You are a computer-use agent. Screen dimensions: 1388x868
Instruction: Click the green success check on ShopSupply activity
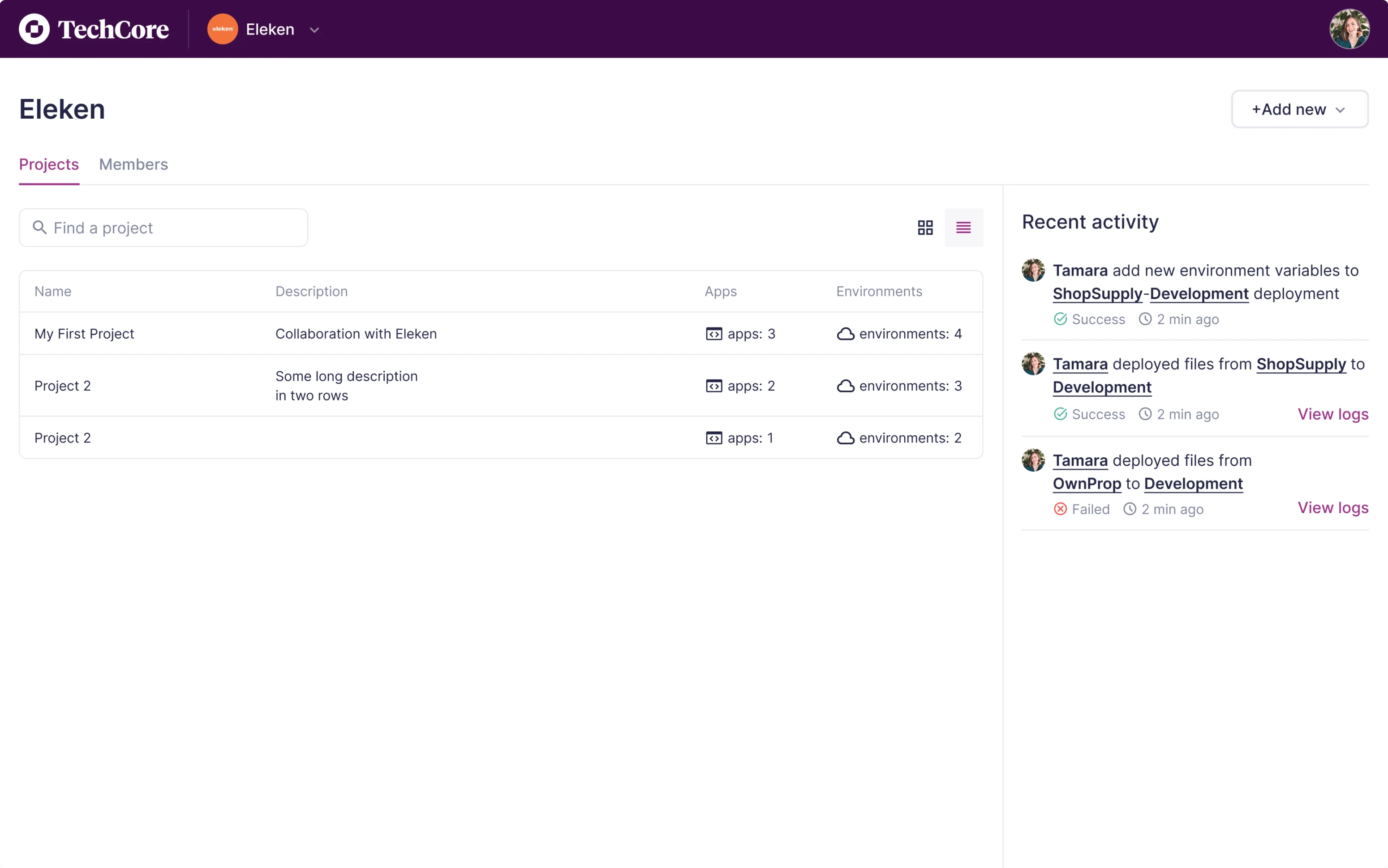(x=1060, y=319)
